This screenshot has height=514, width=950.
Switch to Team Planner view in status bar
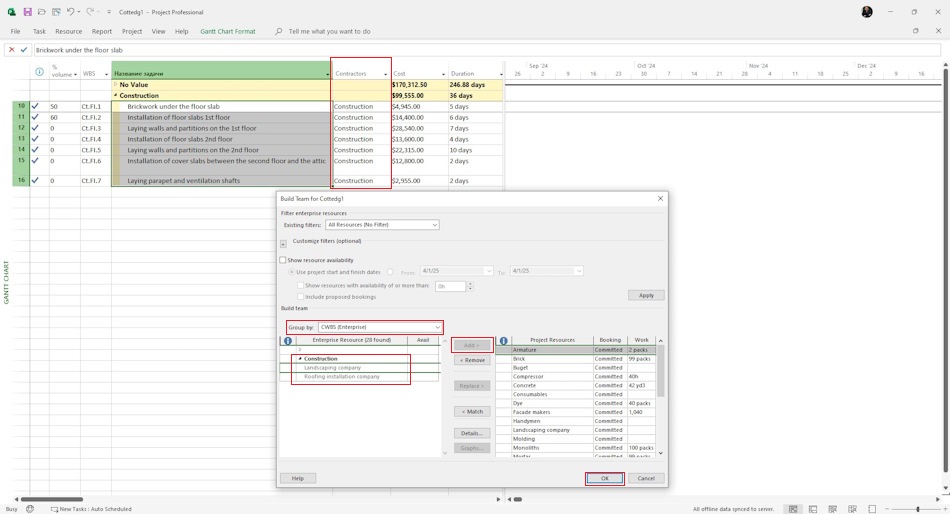click(x=832, y=509)
